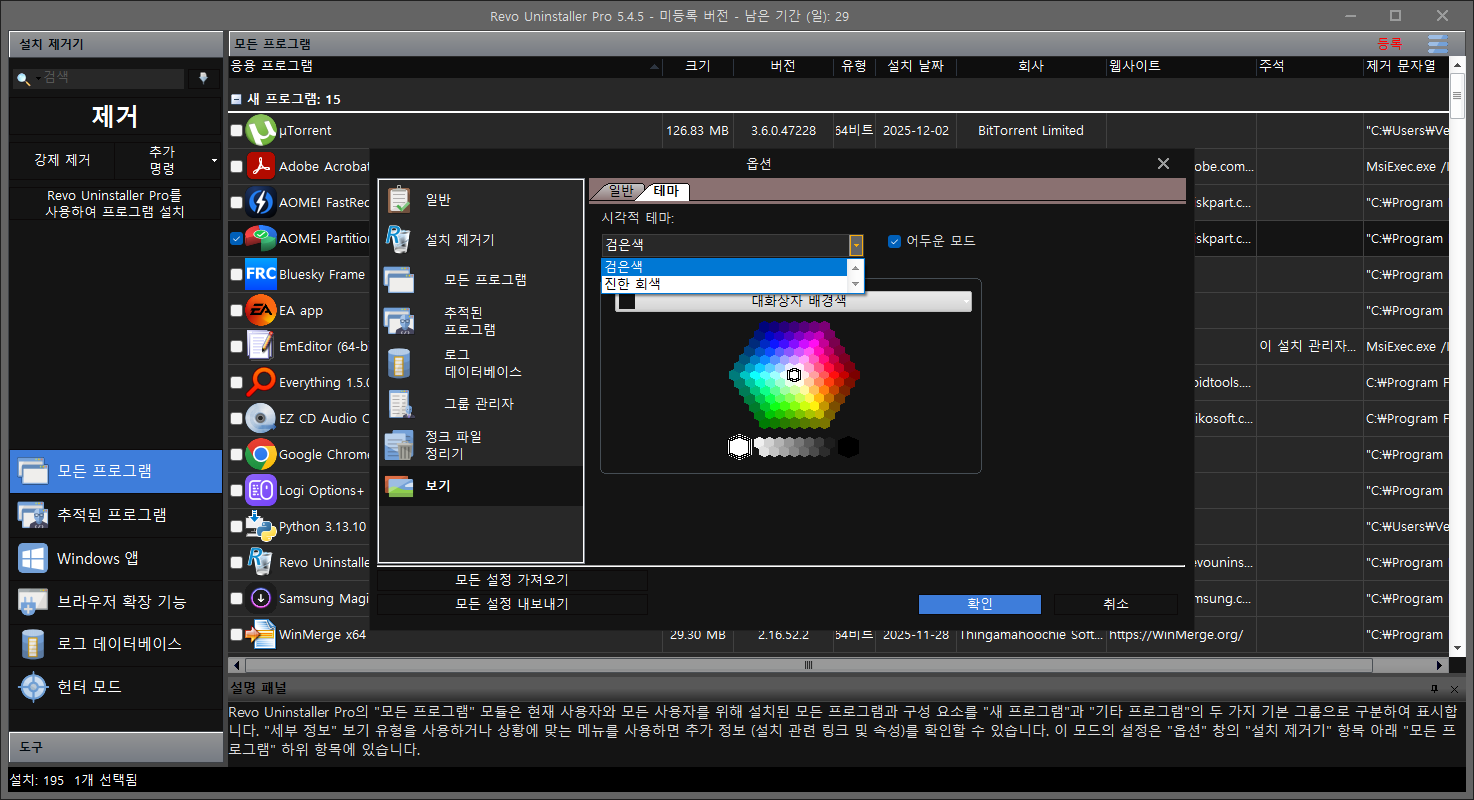
Task: Choose 진한 회색 from the theme list
Action: (724, 284)
